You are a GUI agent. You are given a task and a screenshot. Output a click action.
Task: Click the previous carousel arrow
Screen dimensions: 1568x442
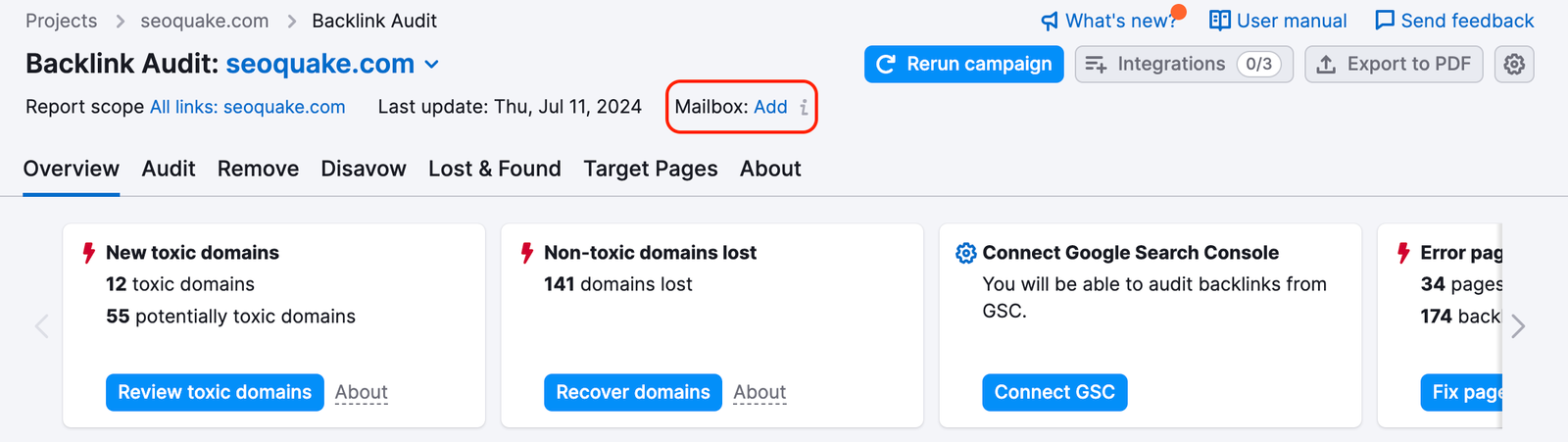click(x=42, y=325)
